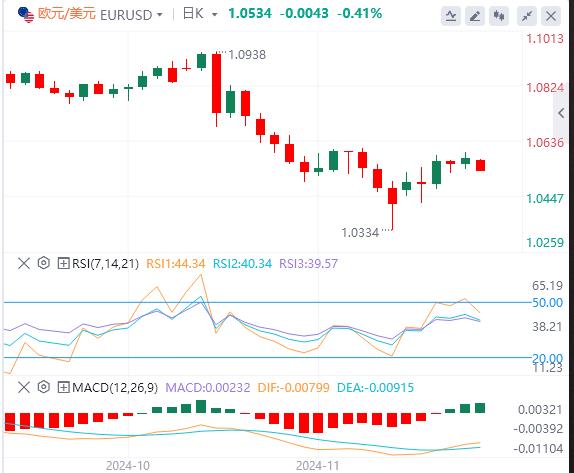Click the price change -0.0043
The image size is (574, 473).
point(304,14)
